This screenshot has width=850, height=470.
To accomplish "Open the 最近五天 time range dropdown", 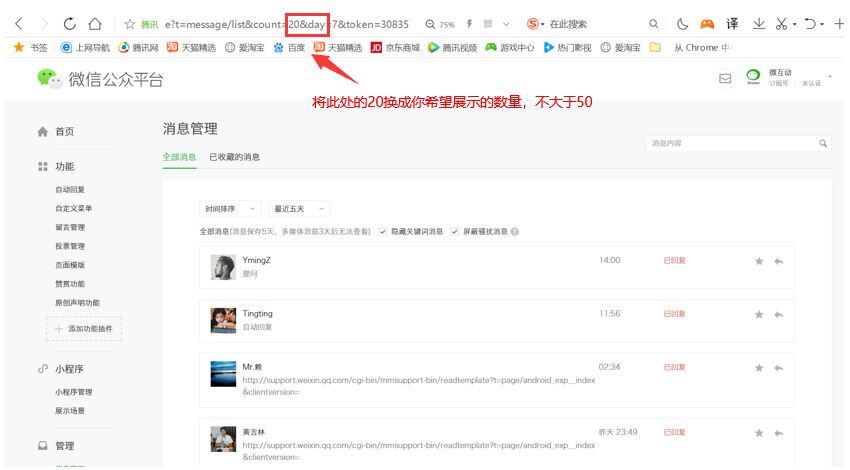I will 299,209.
